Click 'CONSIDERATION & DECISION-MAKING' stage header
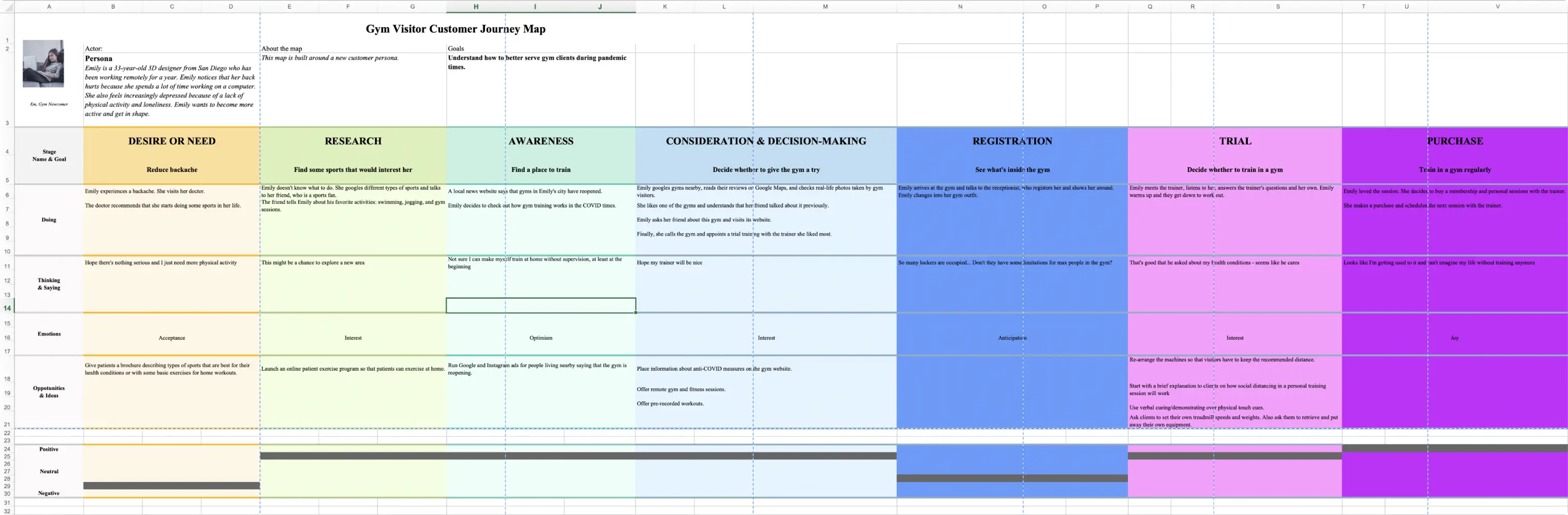1568x515 pixels. (766, 141)
